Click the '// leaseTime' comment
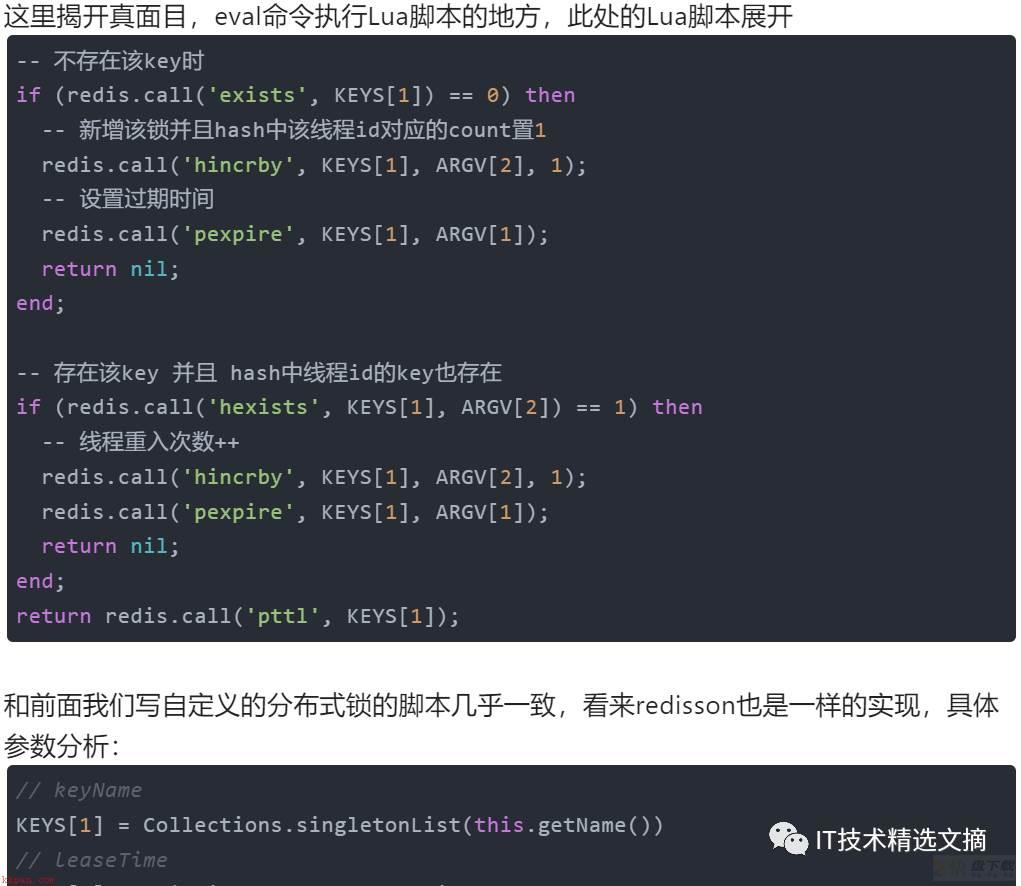 [x=92, y=860]
